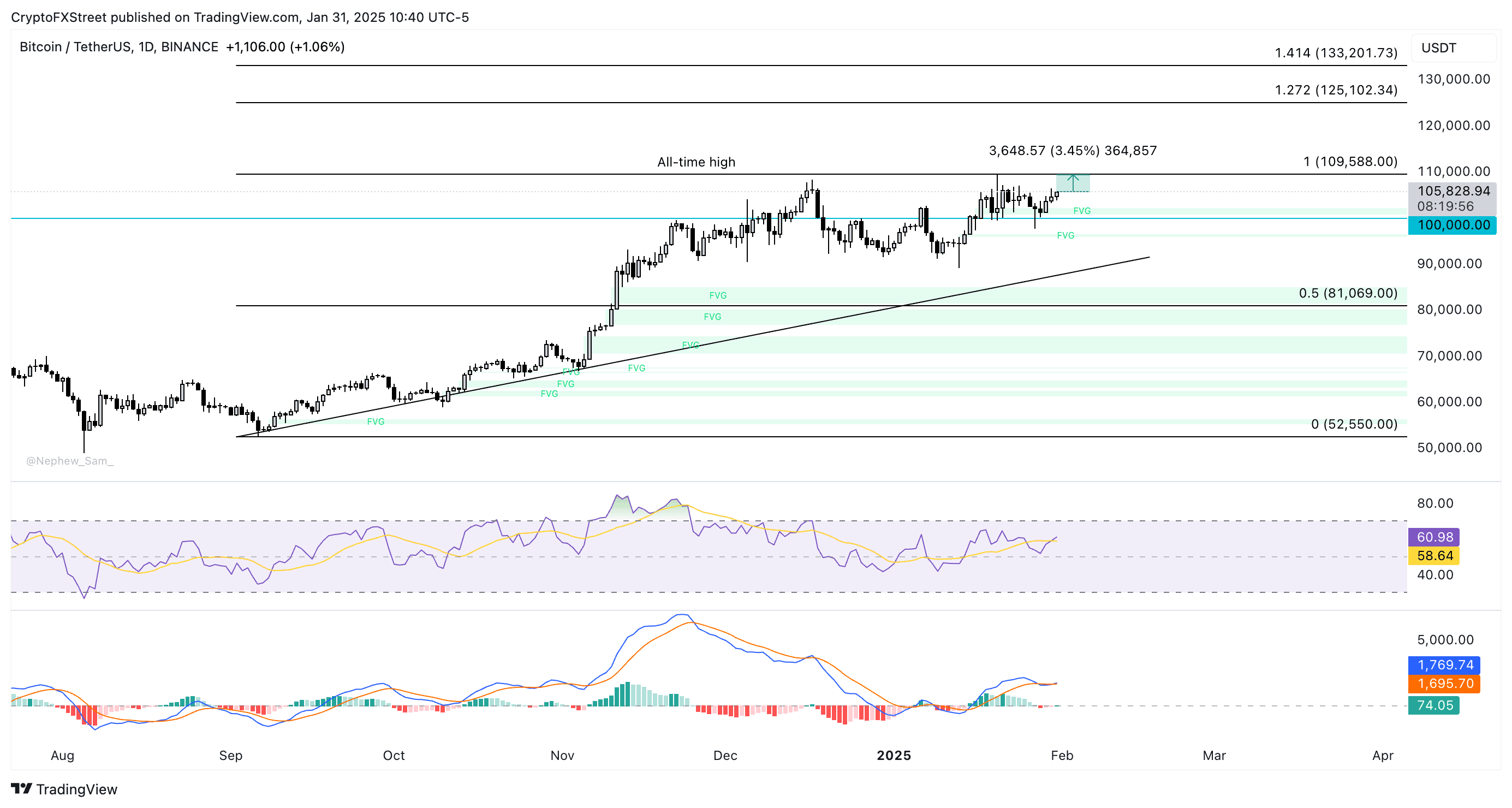Image resolution: width=1512 pixels, height=808 pixels.
Task: Click the FVG label above the 0.5 Fibonacci line
Action: [718, 295]
